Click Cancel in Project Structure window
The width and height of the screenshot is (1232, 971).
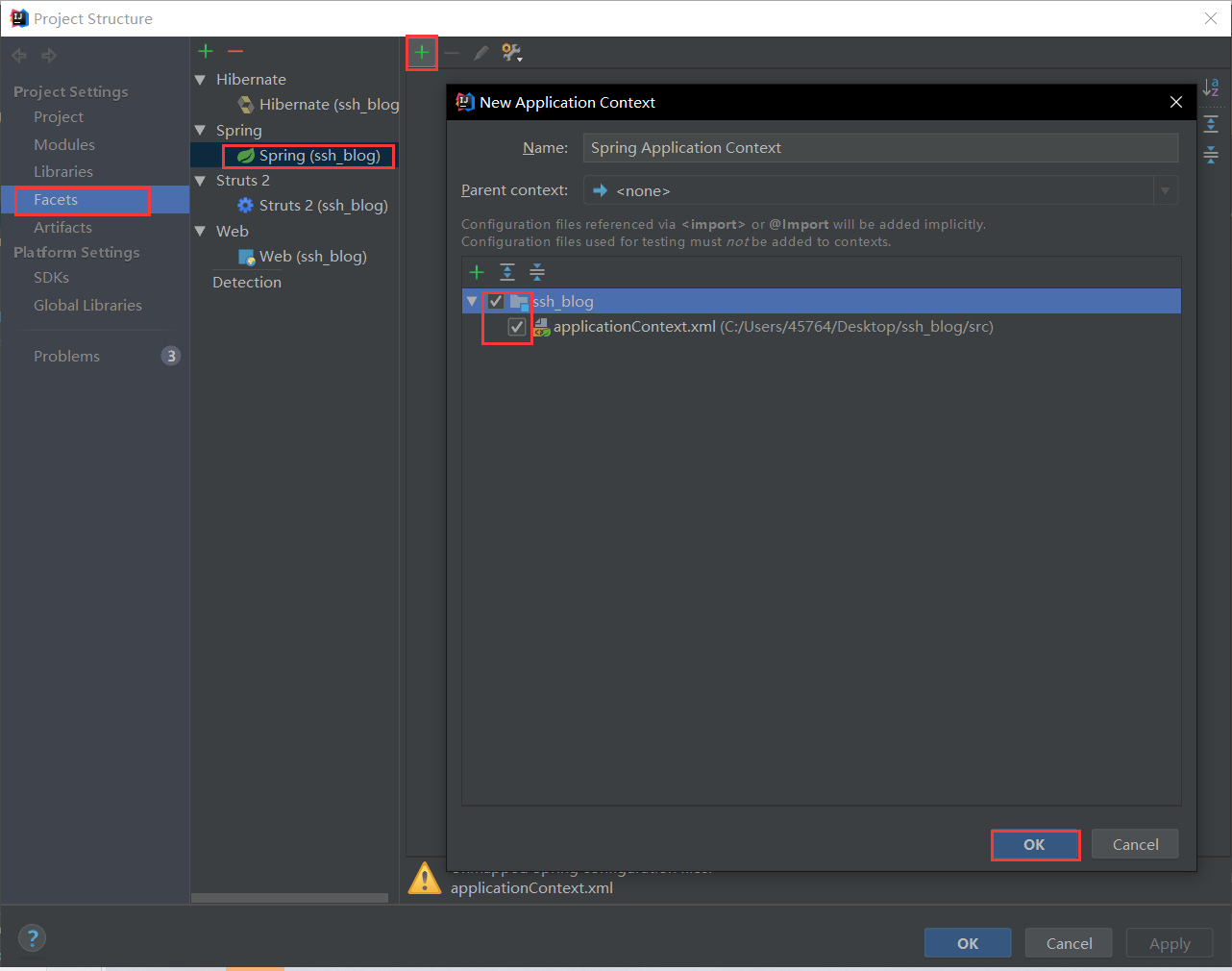click(x=1069, y=943)
